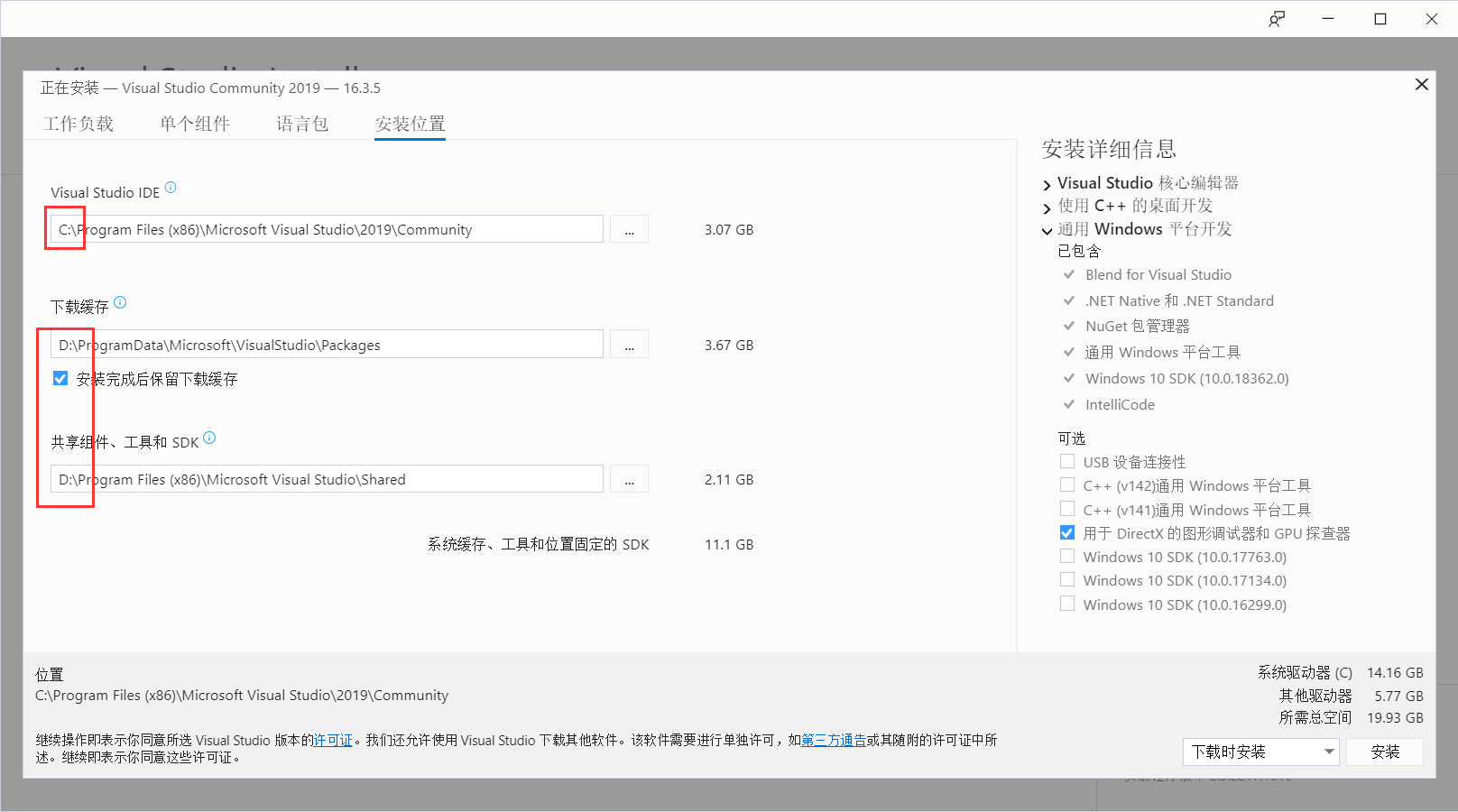The height and width of the screenshot is (812, 1458).
Task: Toggle 安装完成后保留下载缓存 checkbox
Action: [x=60, y=378]
